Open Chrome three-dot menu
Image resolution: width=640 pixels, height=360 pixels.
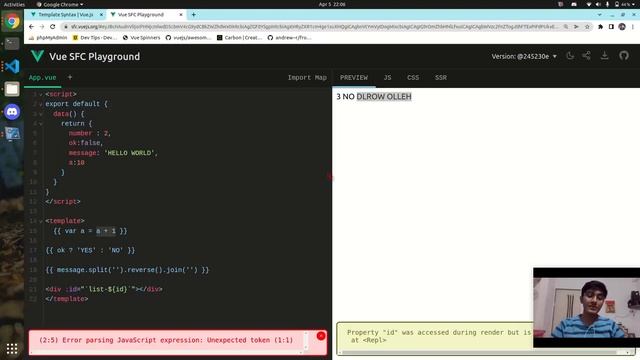633,27
